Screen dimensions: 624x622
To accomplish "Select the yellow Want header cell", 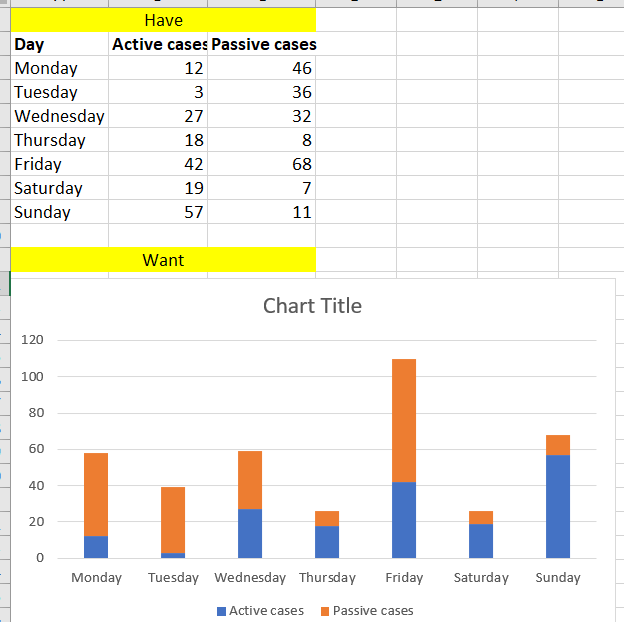I will (x=163, y=260).
